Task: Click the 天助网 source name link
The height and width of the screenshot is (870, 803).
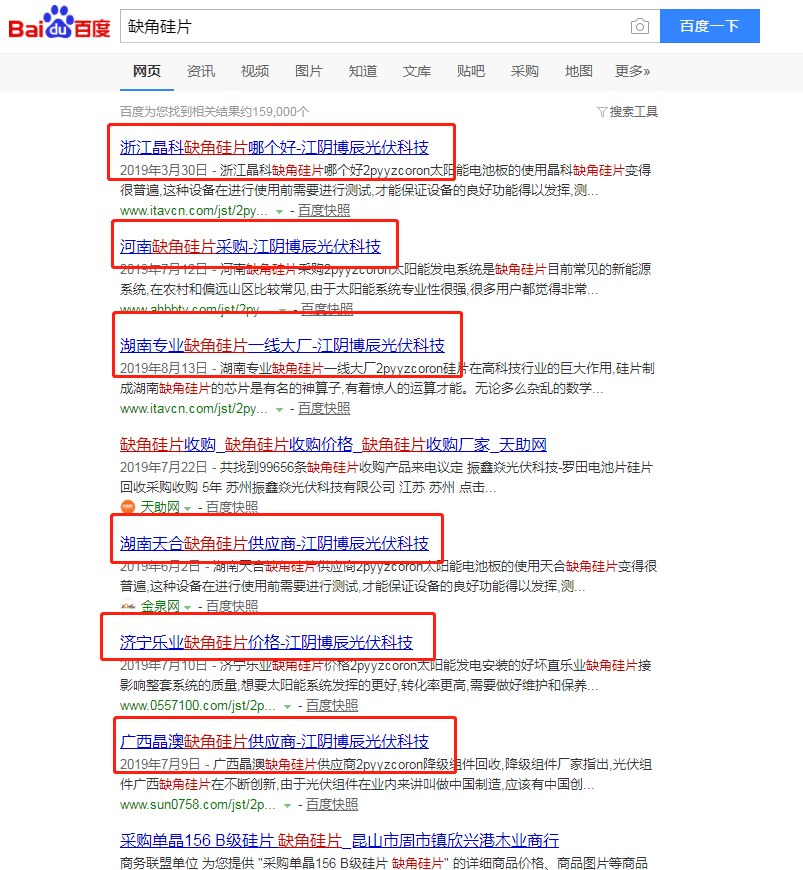Action: pyautogui.click(x=160, y=507)
